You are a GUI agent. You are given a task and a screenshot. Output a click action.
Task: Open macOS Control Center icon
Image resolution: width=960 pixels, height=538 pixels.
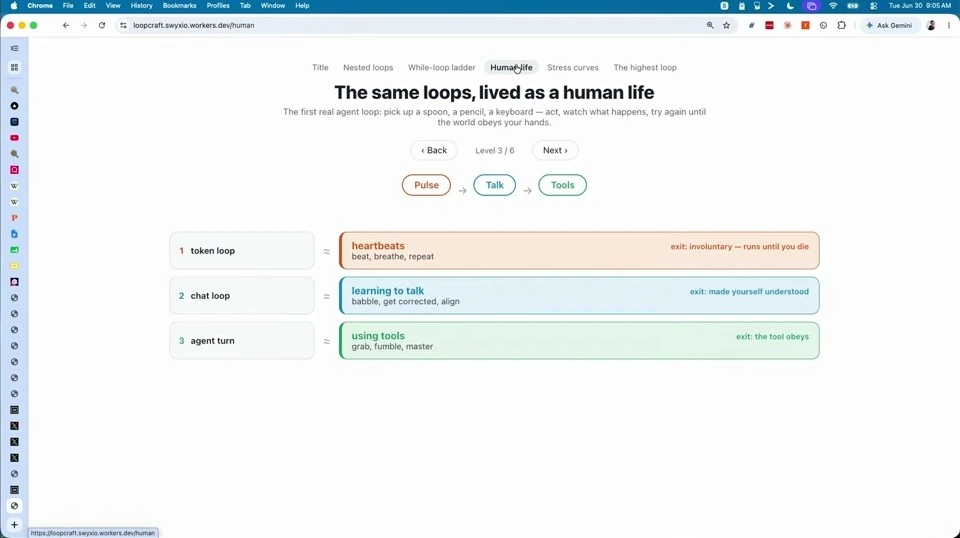(x=874, y=6)
